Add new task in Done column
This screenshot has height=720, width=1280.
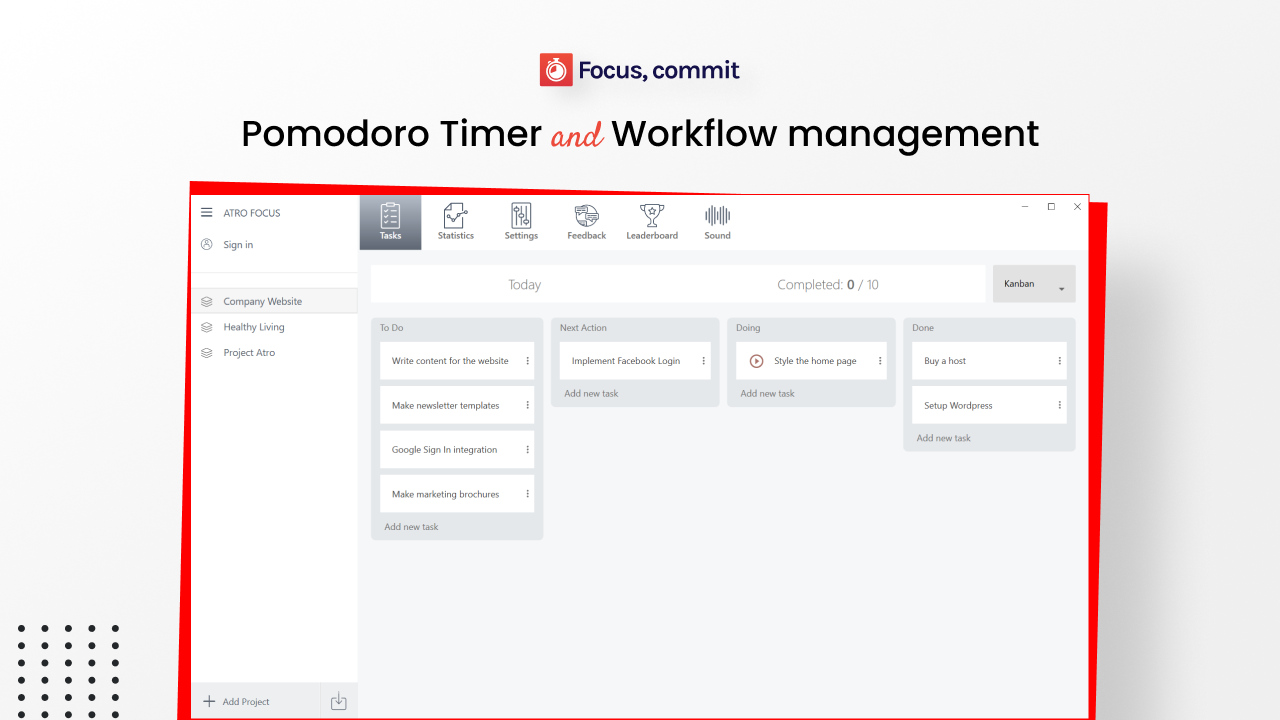[944, 438]
